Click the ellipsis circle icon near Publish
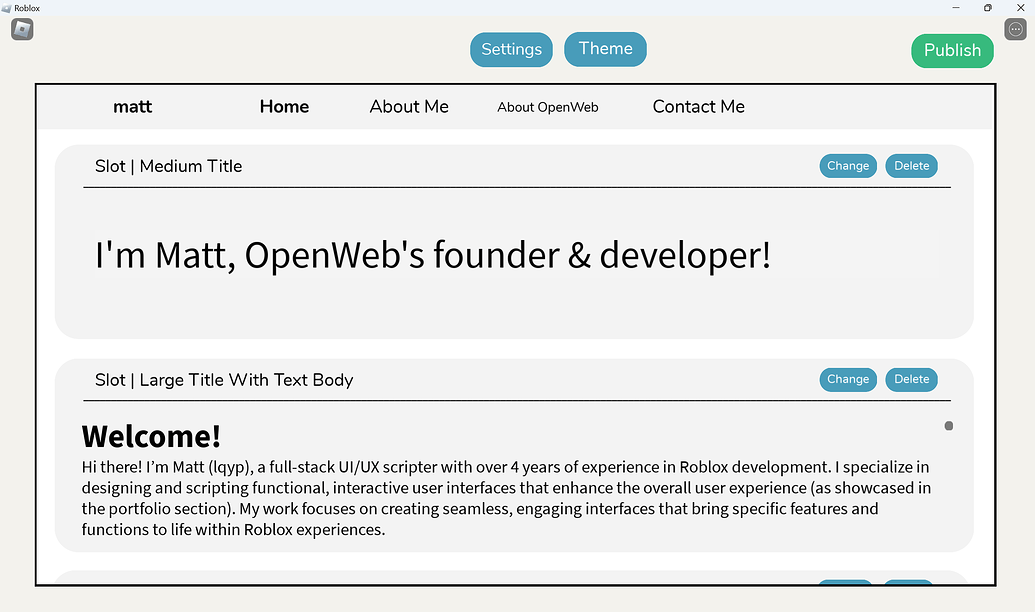 tap(1015, 29)
